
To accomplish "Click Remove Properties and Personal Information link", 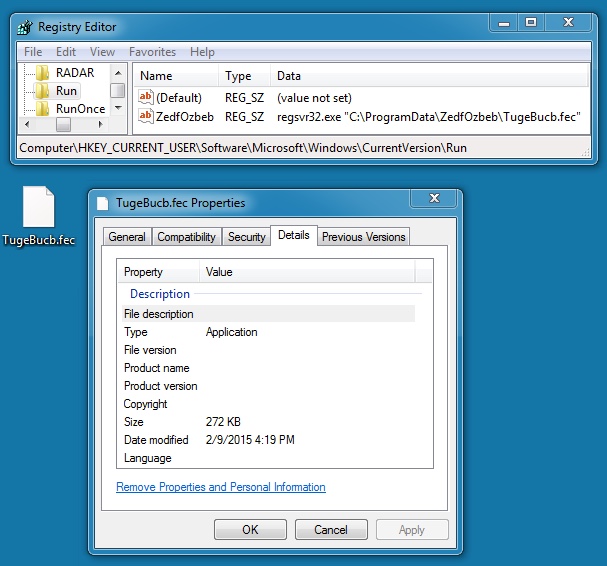I will coord(221,487).
